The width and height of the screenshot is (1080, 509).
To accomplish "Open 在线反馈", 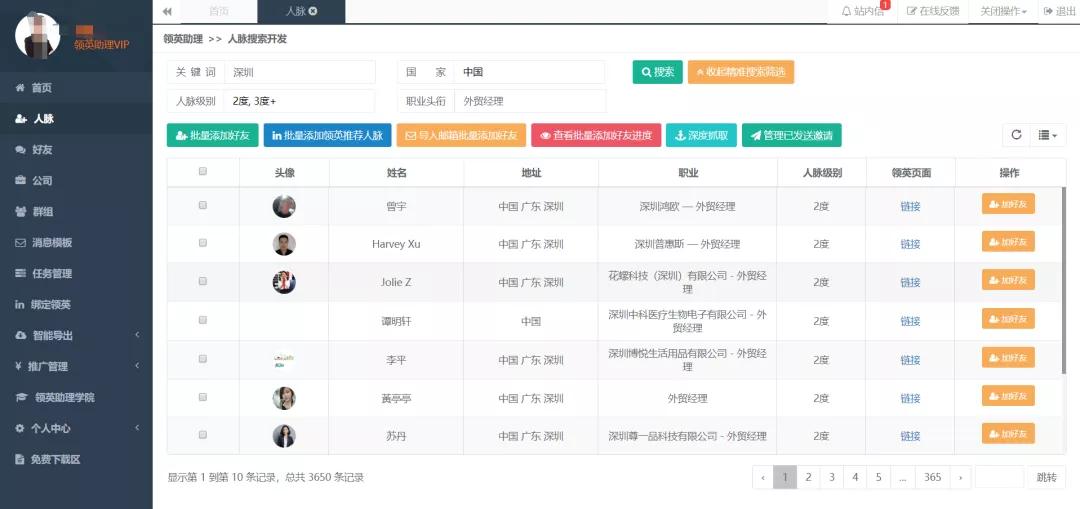I will [x=933, y=11].
